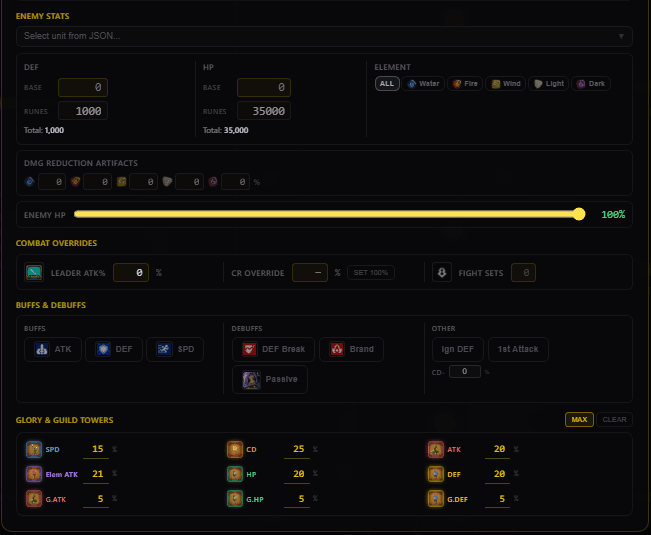Toggle the Ign DEF option

[458, 349]
